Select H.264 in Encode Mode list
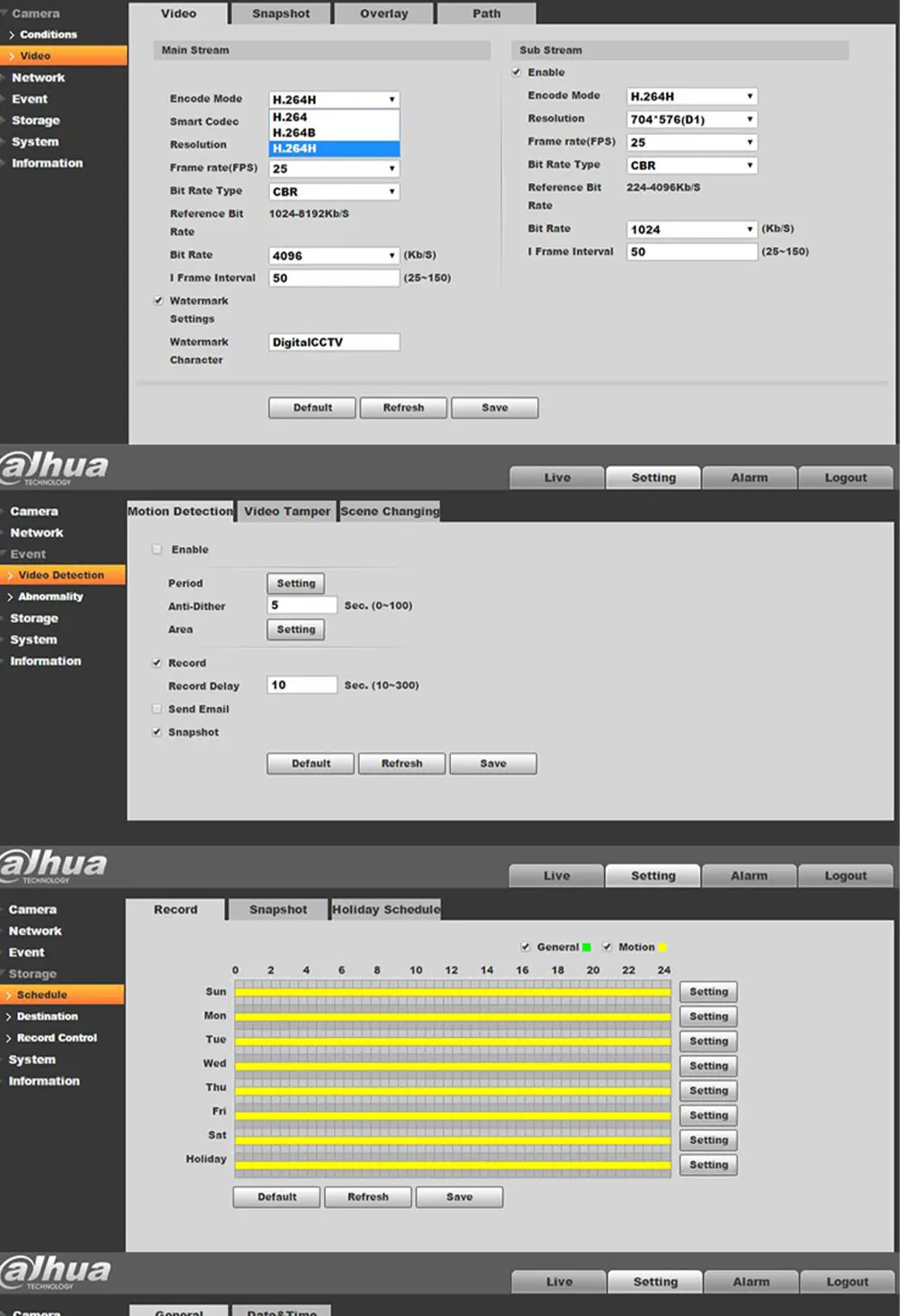The height and width of the screenshot is (1316, 900). 334,117
